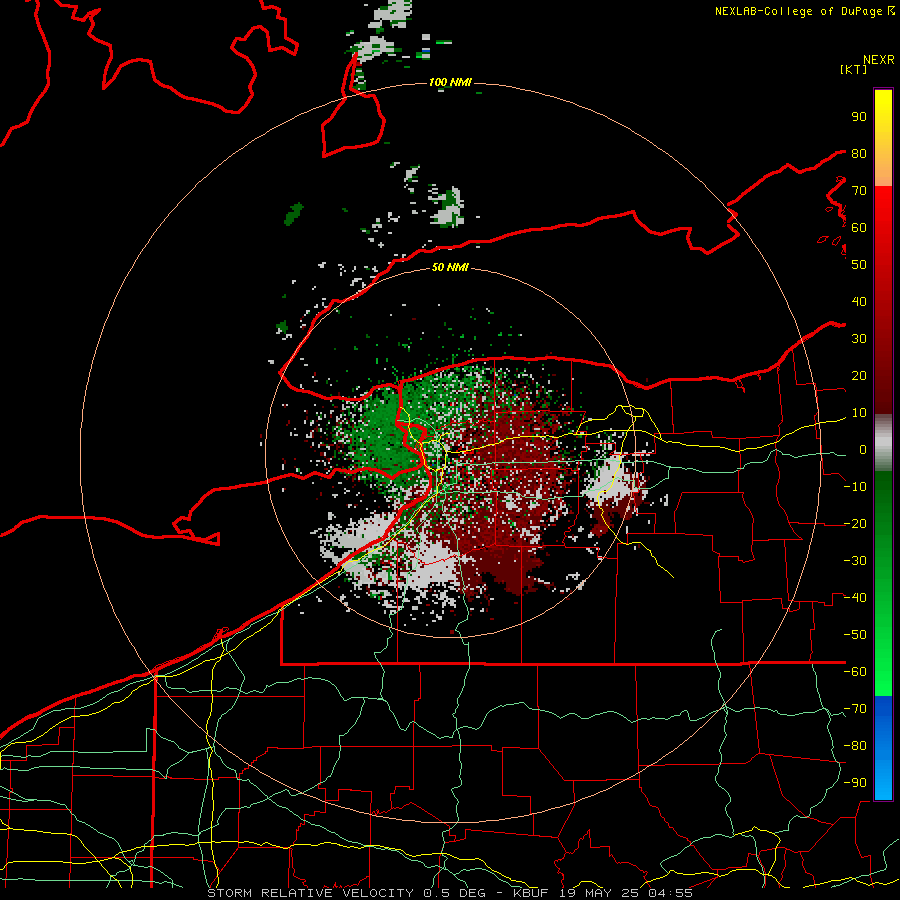Image resolution: width=900 pixels, height=900 pixels.
Task: Click the NEXR label above the color bar
Action: pyautogui.click(x=879, y=60)
